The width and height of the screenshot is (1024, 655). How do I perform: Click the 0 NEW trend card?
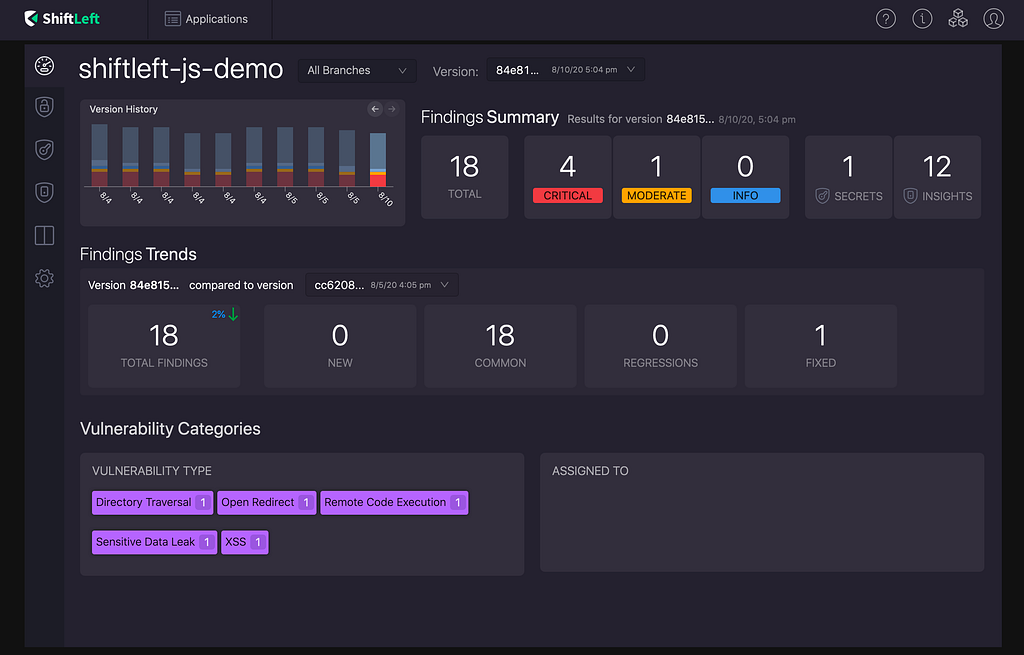tap(340, 346)
